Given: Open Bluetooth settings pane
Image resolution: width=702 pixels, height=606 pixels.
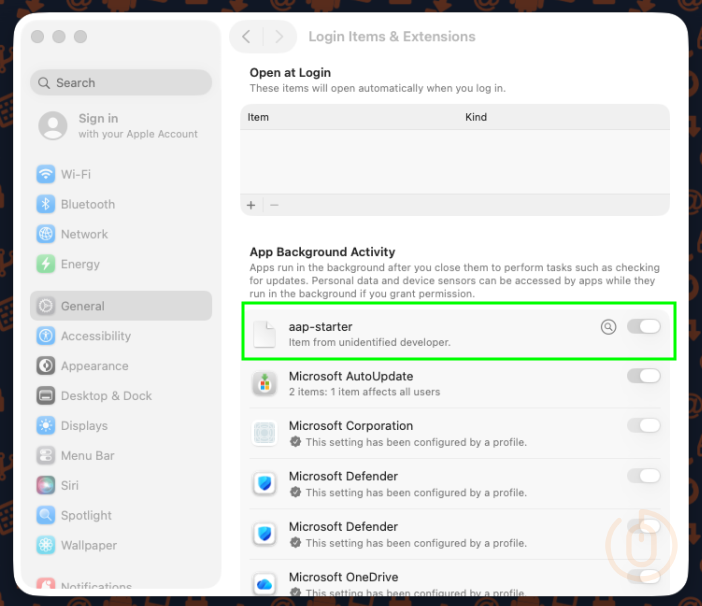Looking at the screenshot, I should [121, 204].
